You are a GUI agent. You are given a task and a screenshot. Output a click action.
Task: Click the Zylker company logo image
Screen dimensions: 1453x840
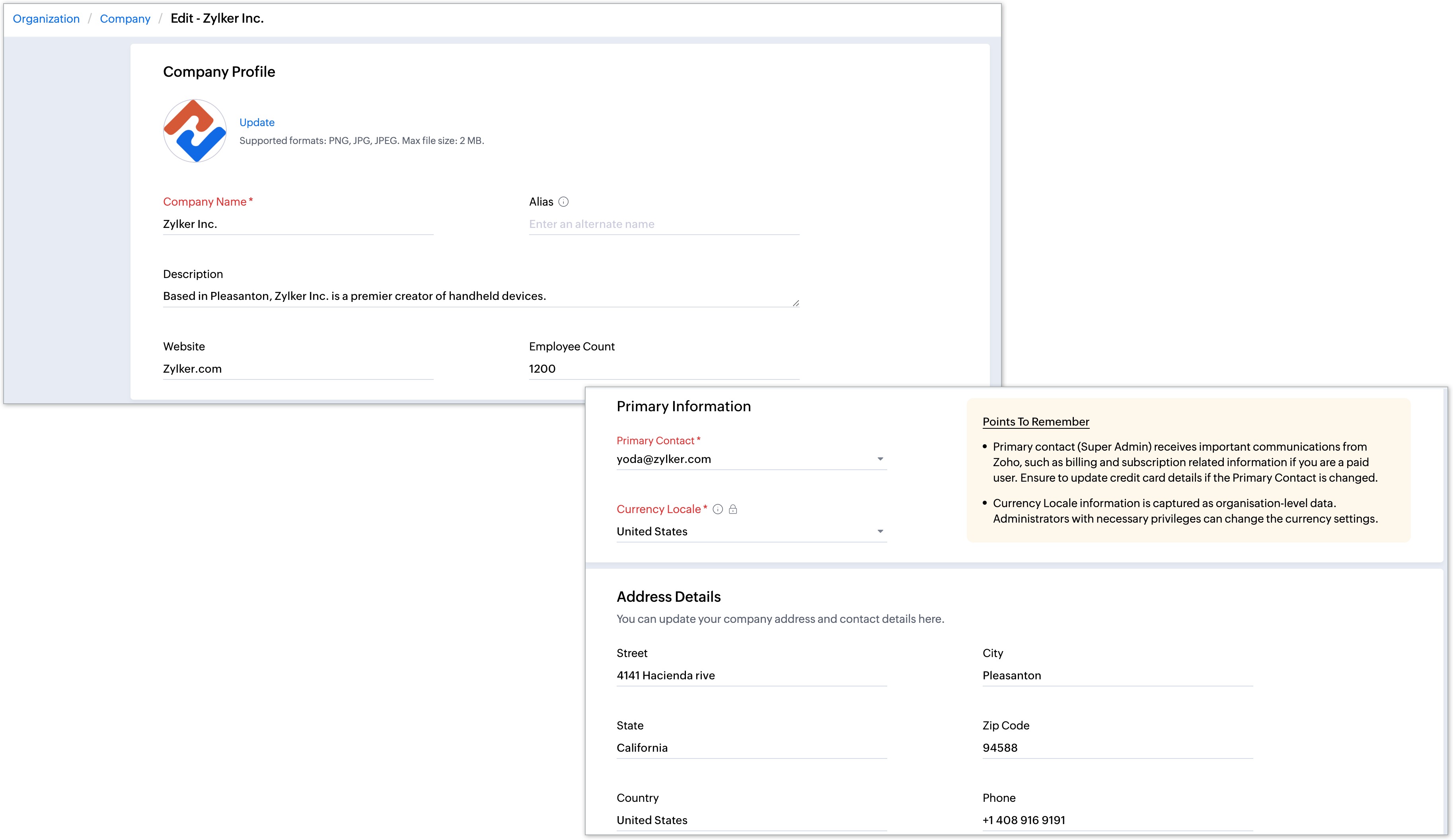point(195,131)
